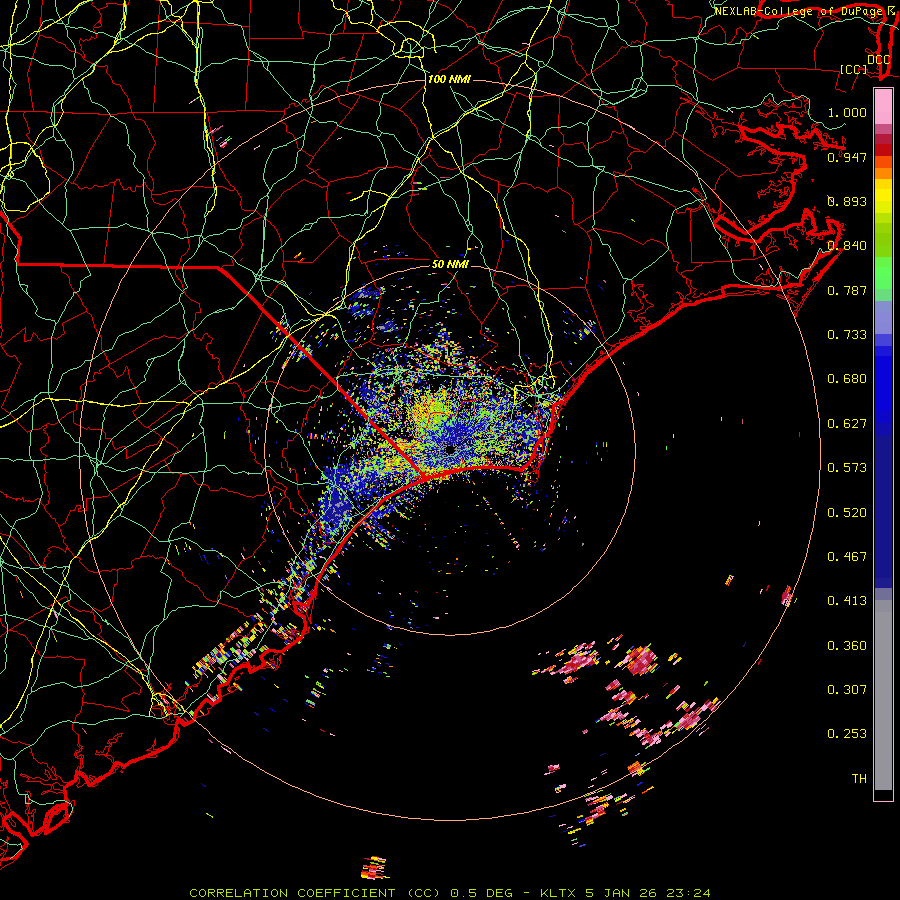Click the NEXLAB-College of DuPage header text
The image size is (900, 900).
point(798,11)
